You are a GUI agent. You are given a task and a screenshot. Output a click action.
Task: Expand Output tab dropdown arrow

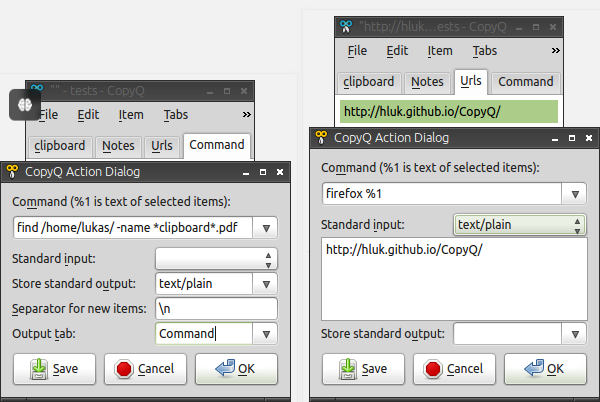266,334
